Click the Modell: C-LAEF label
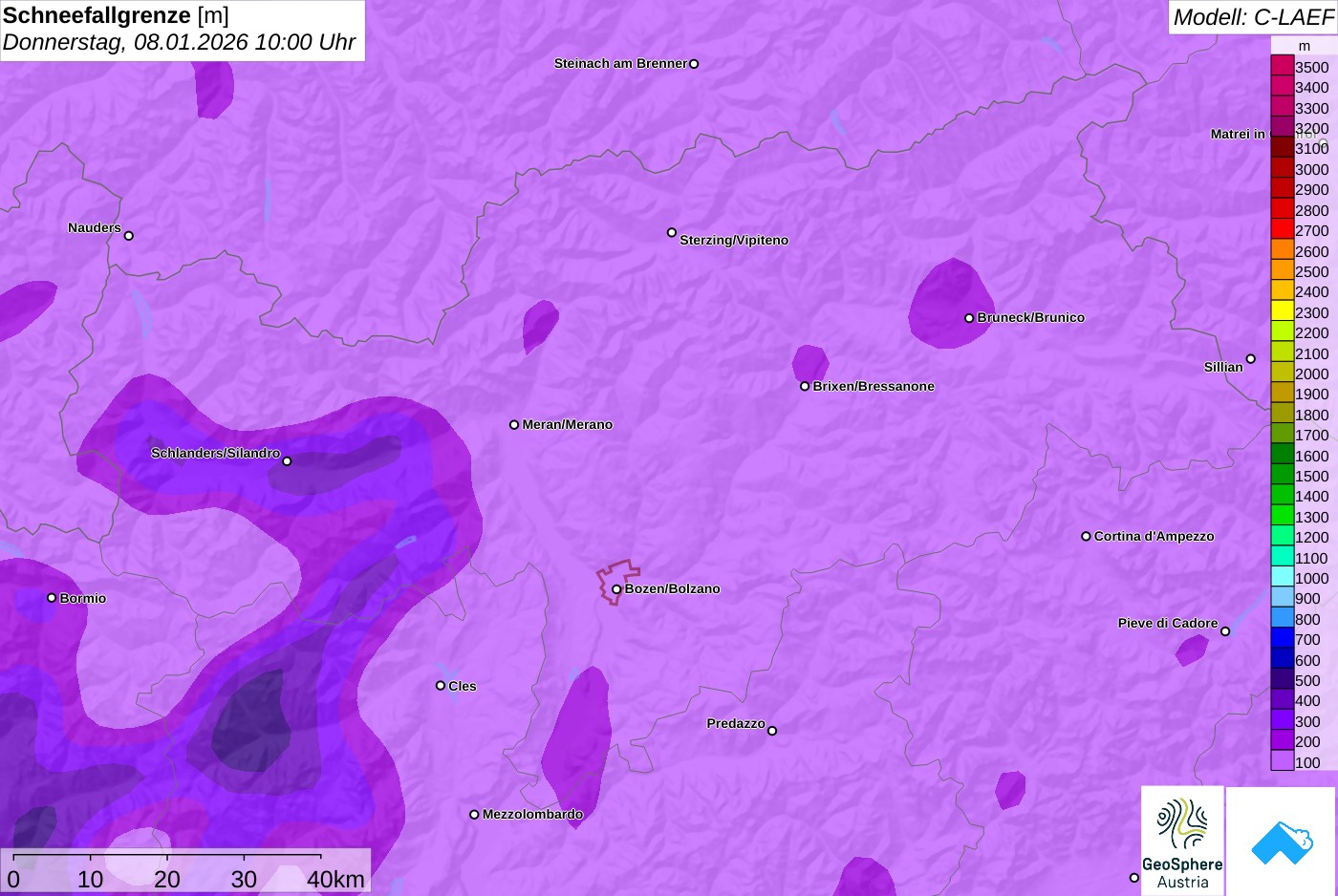 click(x=1253, y=17)
